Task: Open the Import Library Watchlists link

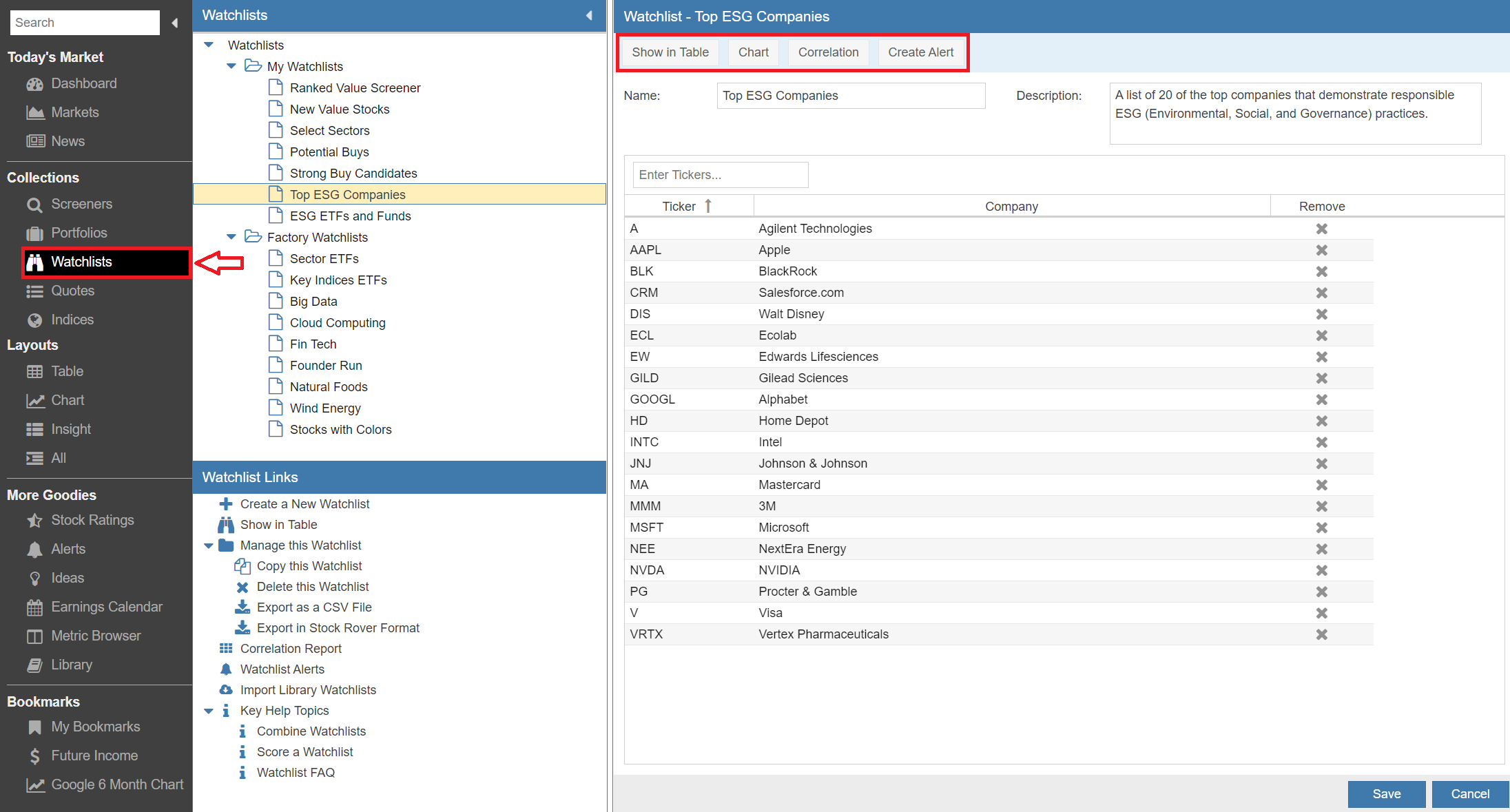Action: [308, 690]
